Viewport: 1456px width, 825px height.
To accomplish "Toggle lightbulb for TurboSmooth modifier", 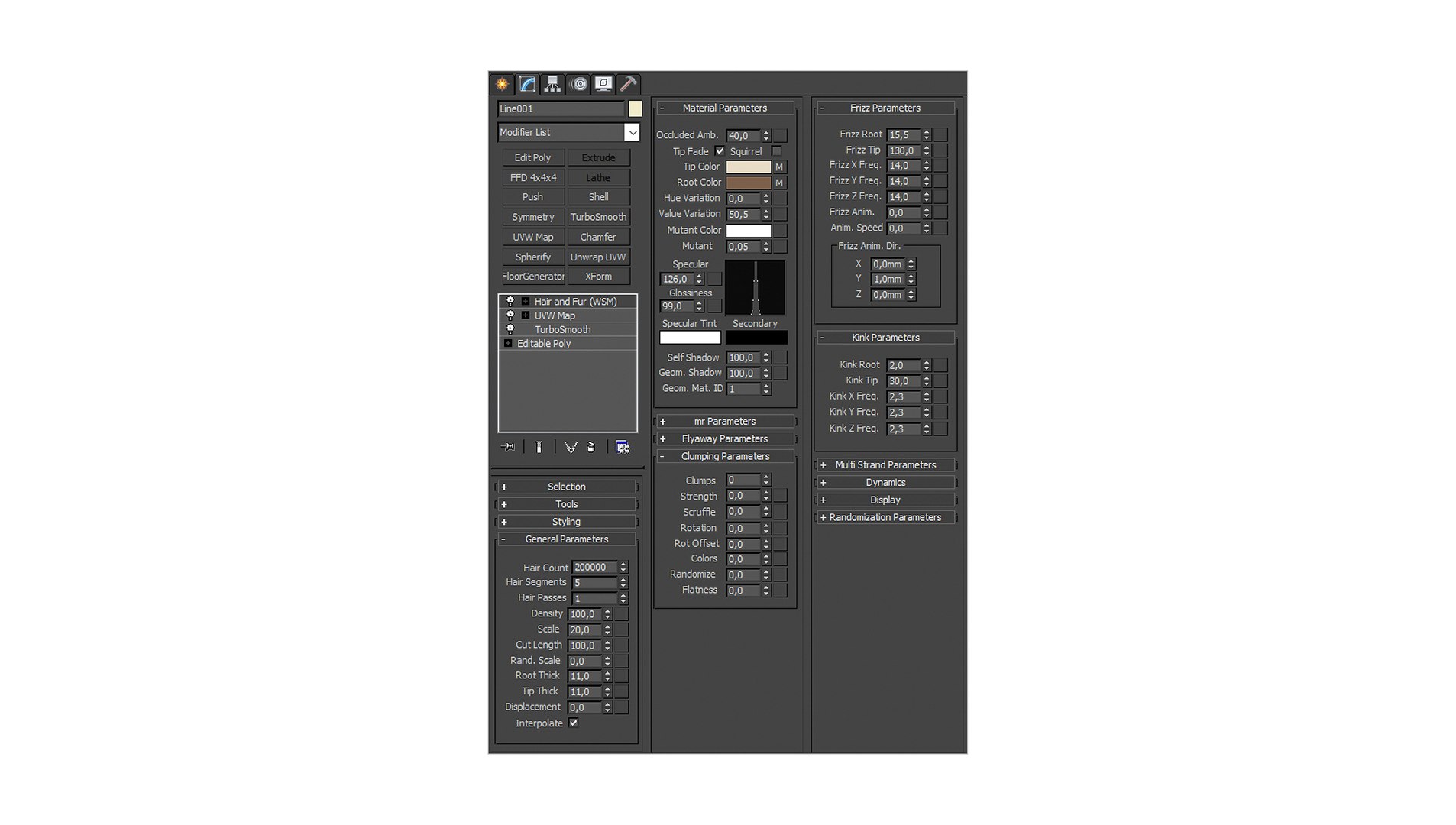I will point(510,329).
